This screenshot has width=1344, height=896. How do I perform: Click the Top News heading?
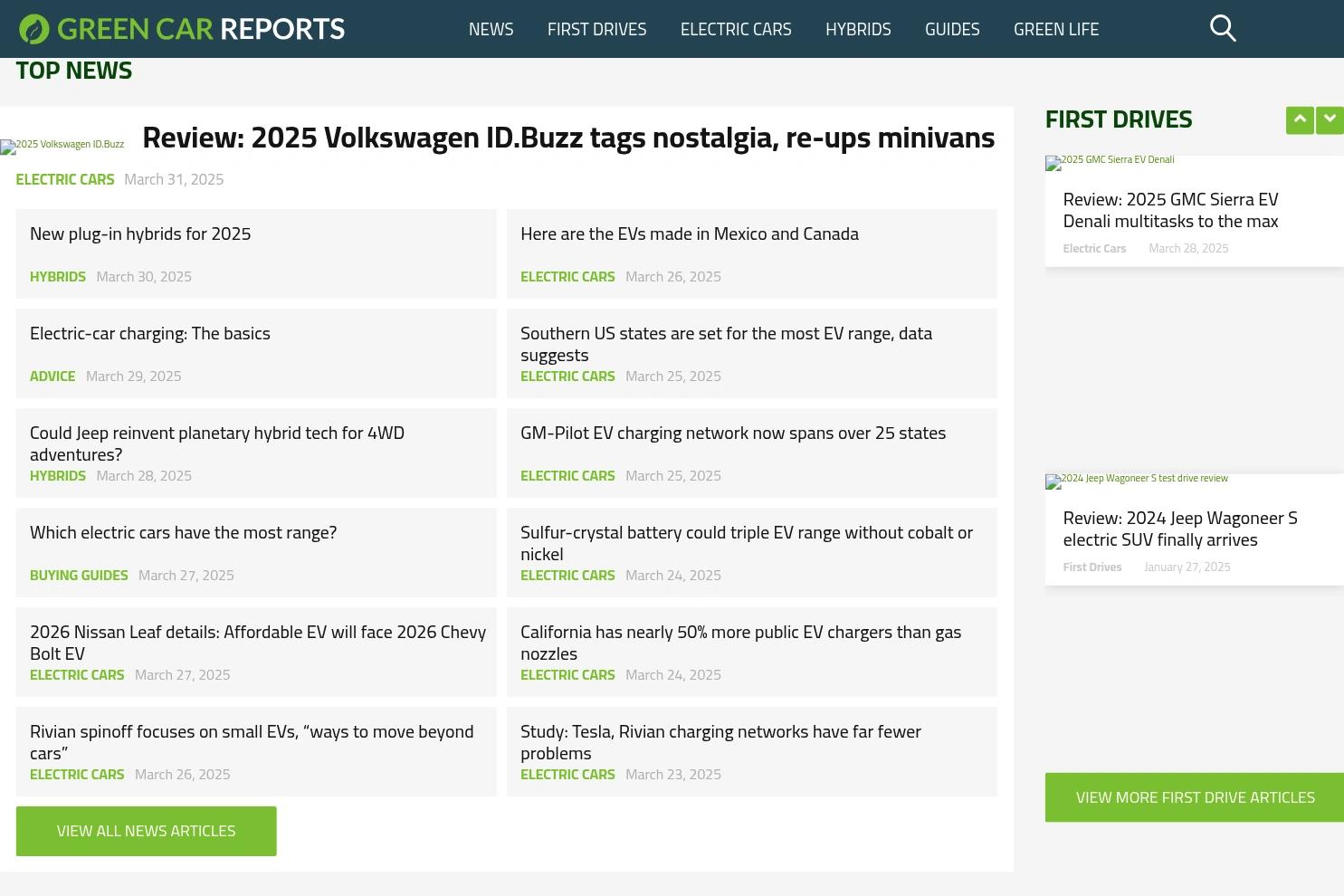point(74,71)
